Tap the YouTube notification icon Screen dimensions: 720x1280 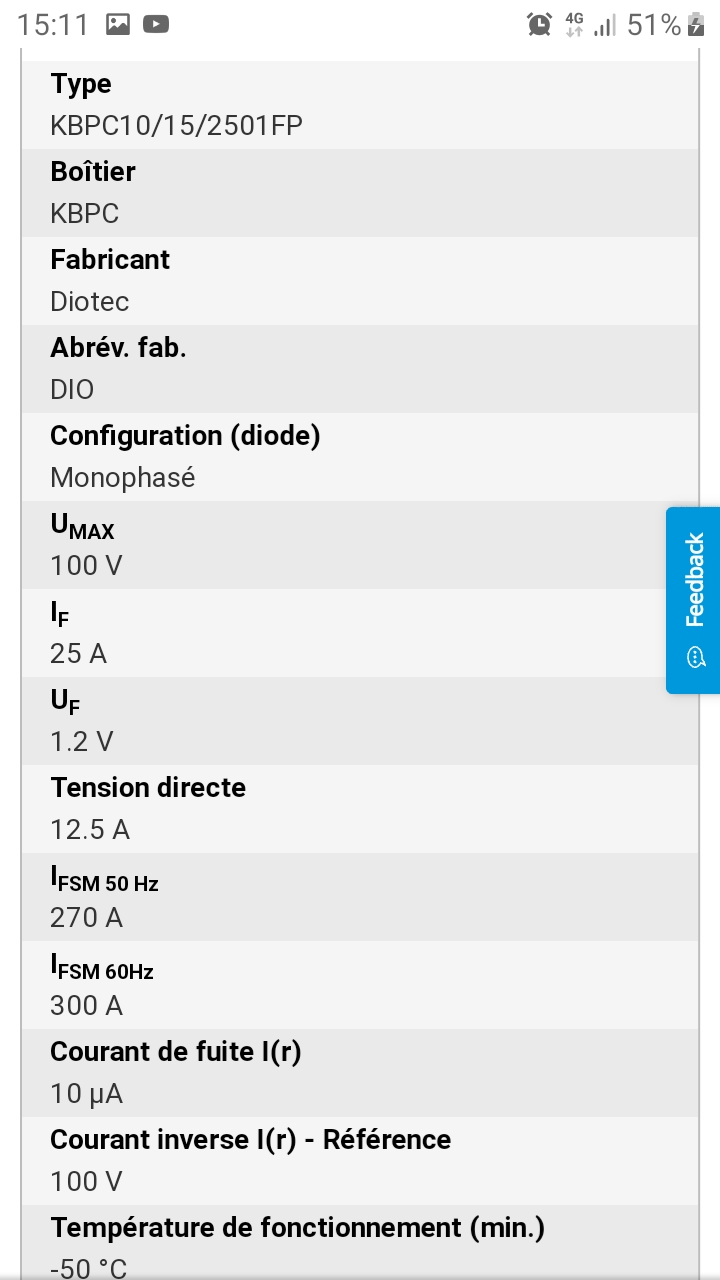pos(156,25)
